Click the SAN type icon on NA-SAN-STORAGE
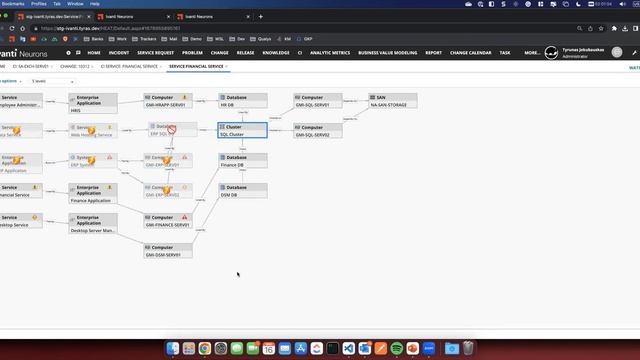This screenshot has width=640, height=360. [x=372, y=97]
